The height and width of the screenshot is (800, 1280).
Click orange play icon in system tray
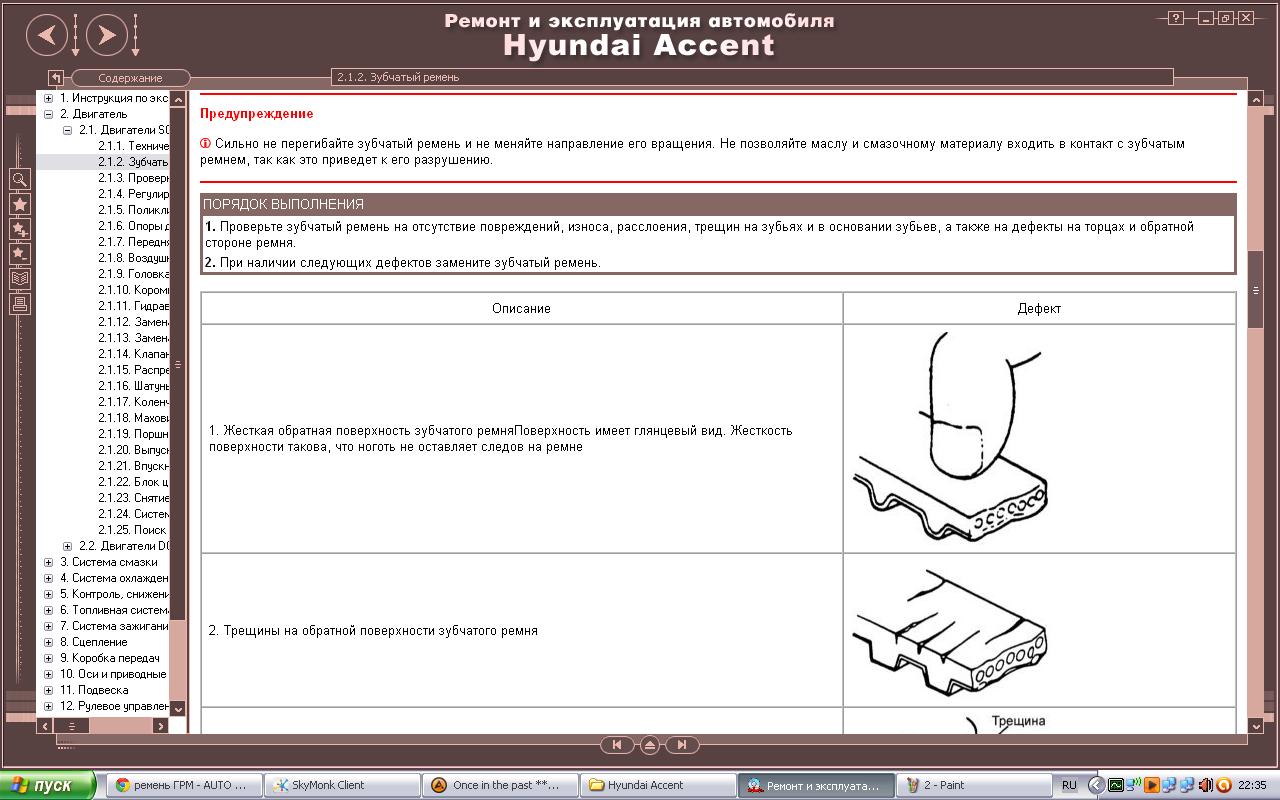coord(1152,785)
